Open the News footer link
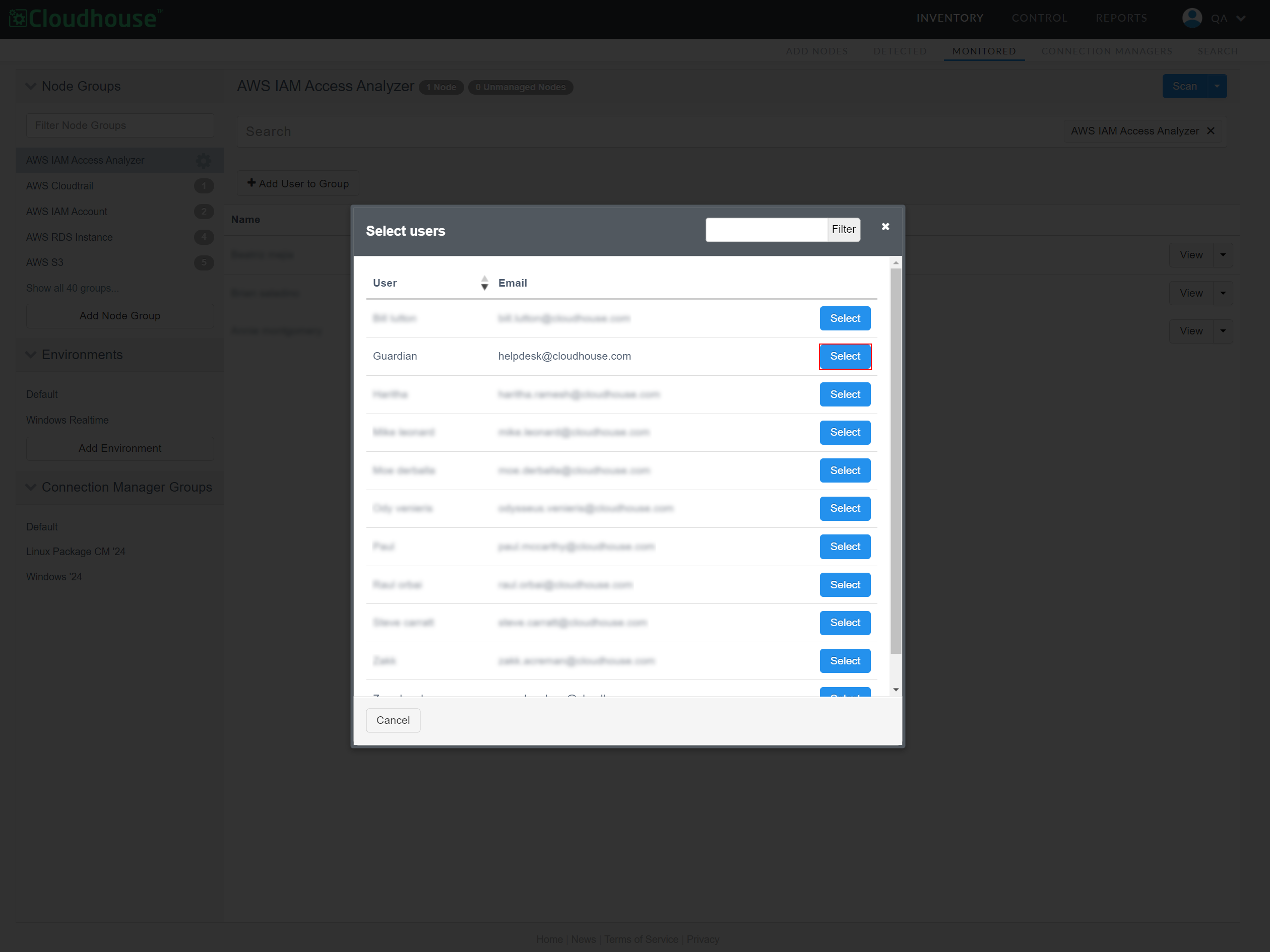This screenshot has height=952, width=1270. [x=583, y=939]
